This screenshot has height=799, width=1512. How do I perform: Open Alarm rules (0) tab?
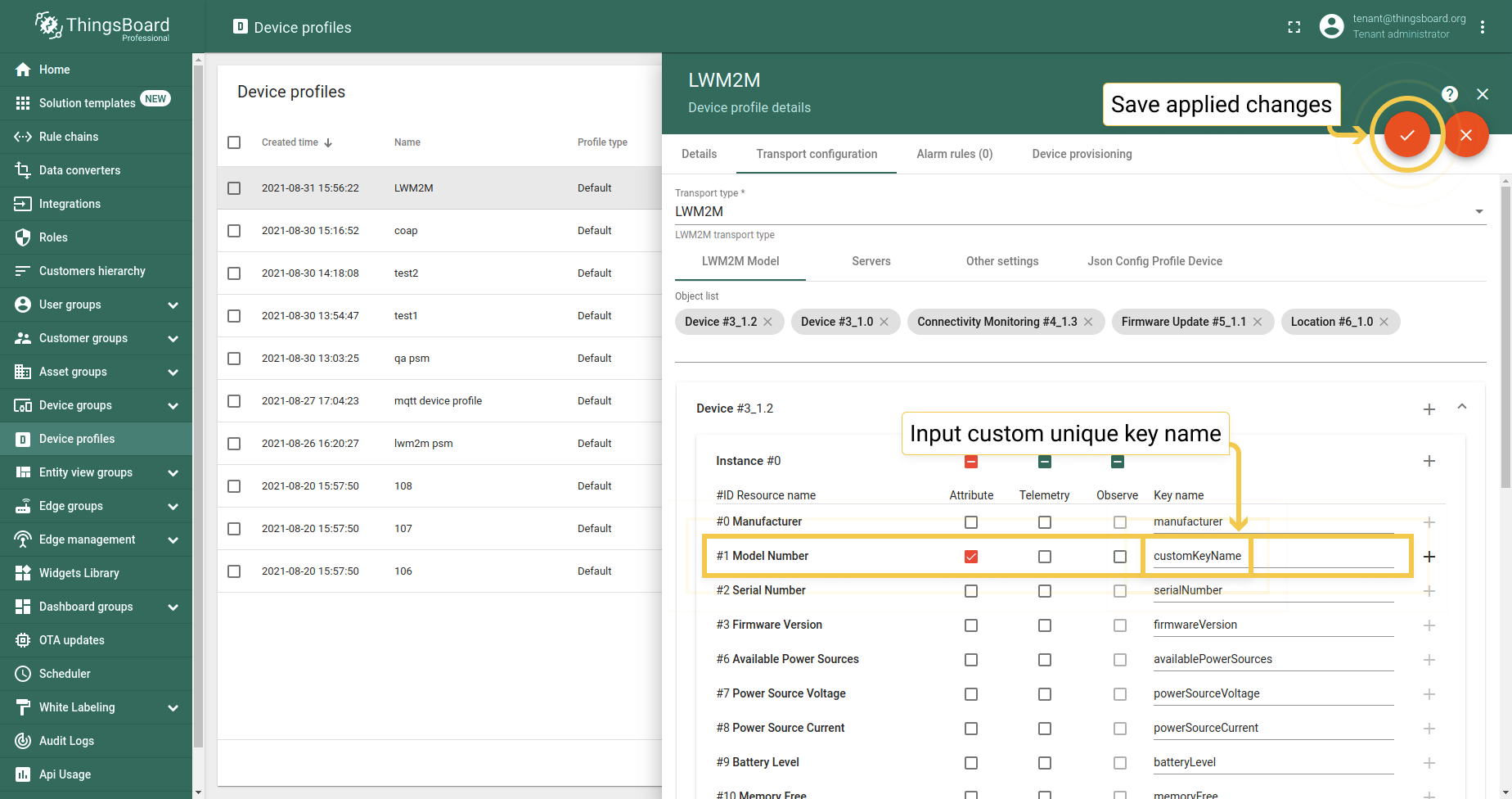tap(954, 154)
